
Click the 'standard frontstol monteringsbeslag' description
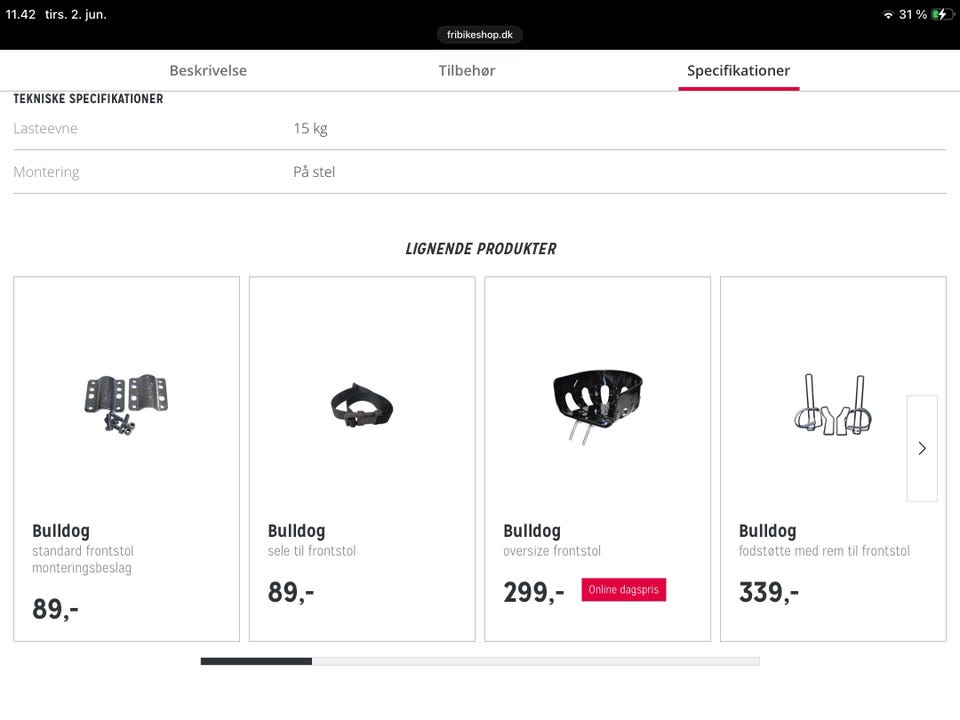83,559
